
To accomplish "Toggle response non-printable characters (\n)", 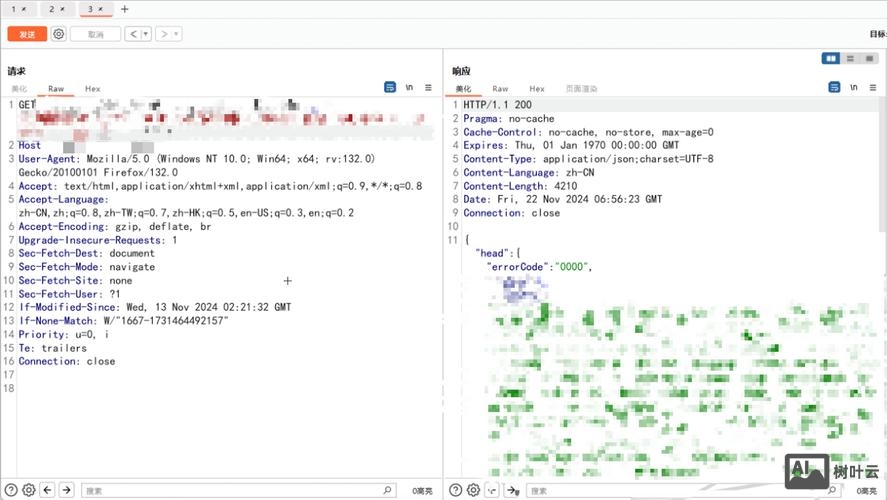I will coord(854,87).
